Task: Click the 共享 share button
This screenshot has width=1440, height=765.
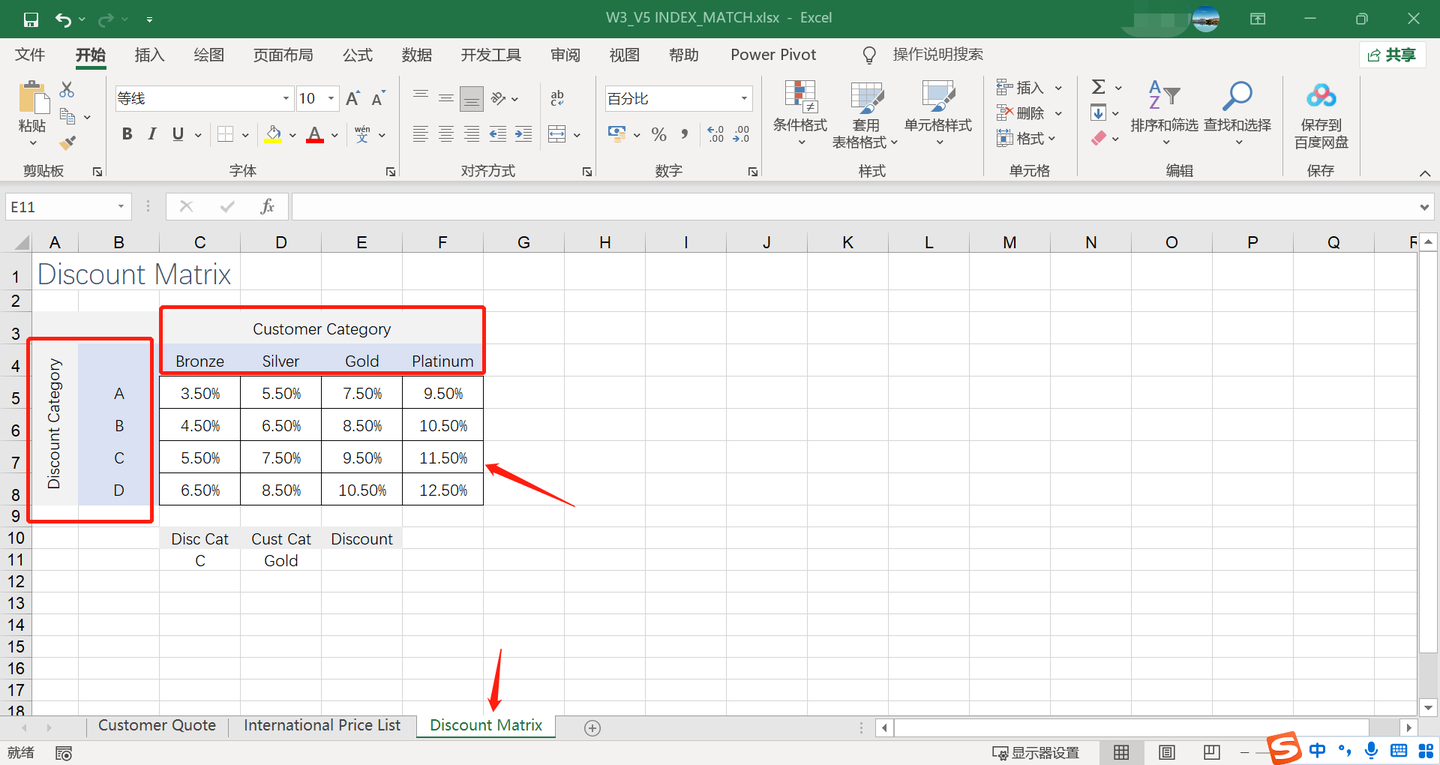Action: tap(1392, 55)
